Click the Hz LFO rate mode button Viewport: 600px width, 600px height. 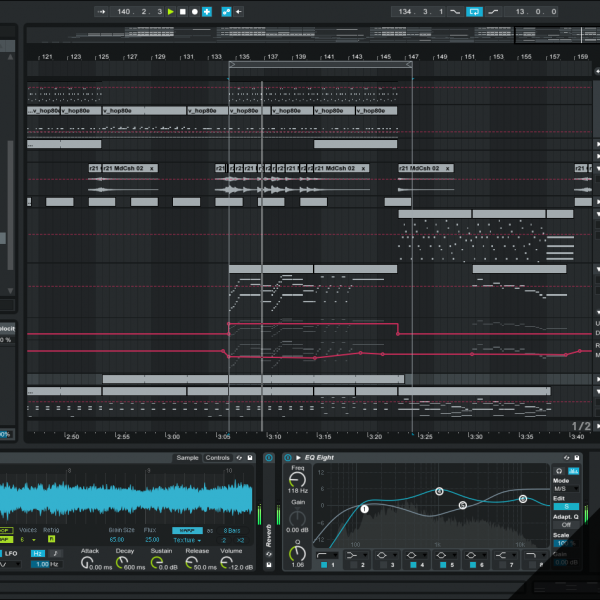click(x=38, y=553)
